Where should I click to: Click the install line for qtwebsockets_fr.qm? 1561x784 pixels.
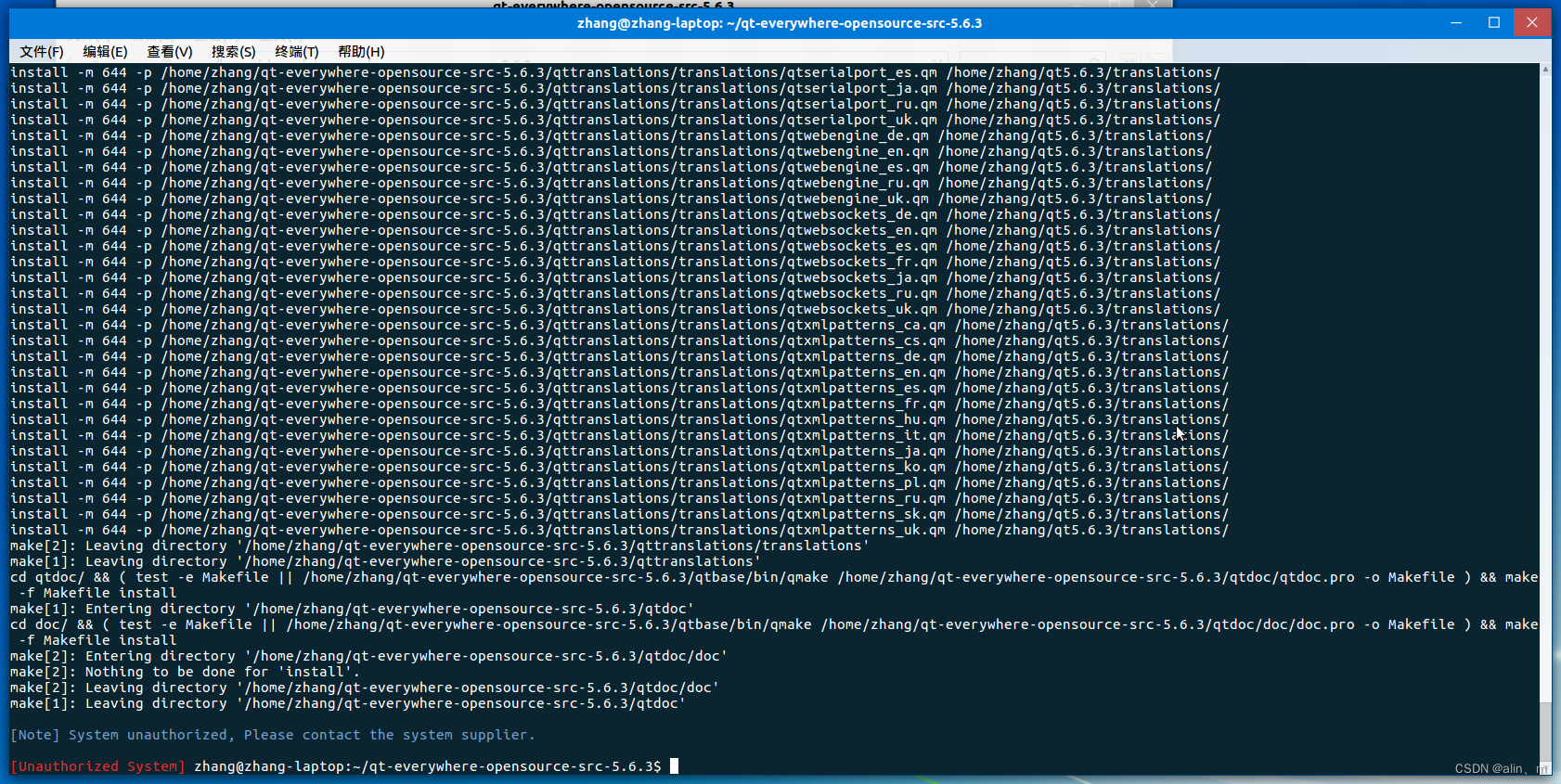pos(615,262)
